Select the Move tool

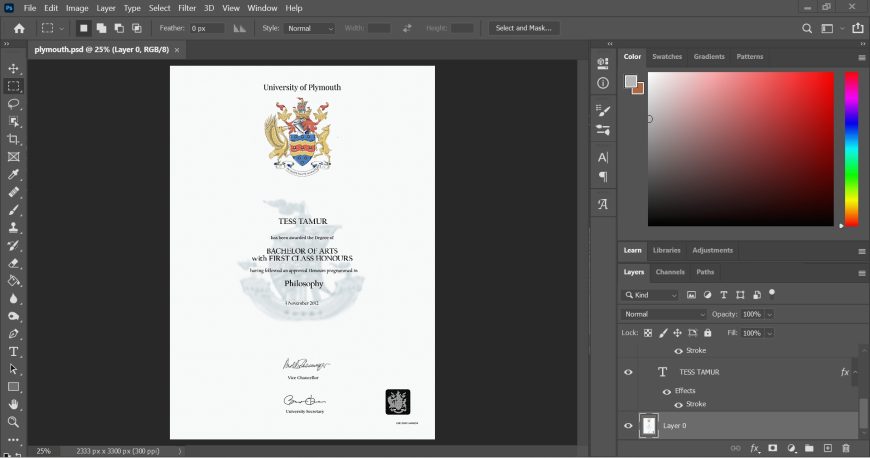(13, 68)
